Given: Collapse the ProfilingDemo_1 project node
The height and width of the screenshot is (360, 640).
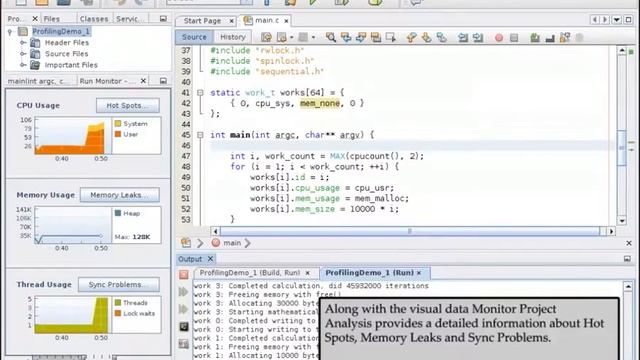Looking at the screenshot, I should coord(10,31).
